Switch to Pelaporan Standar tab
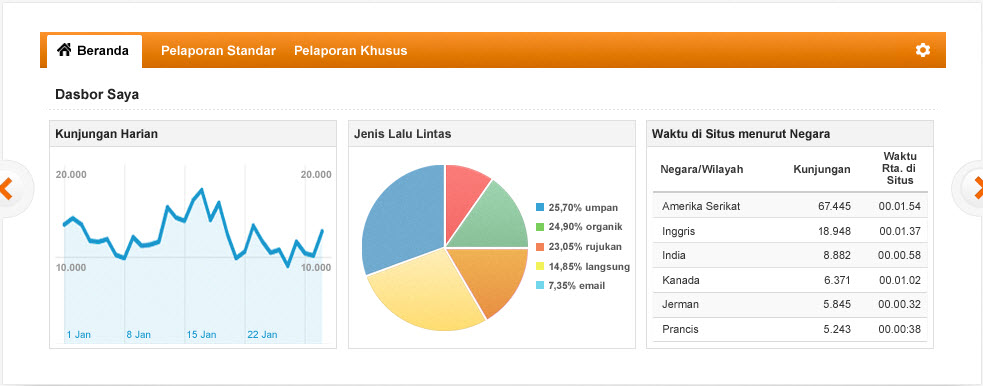This screenshot has height=386, width=983. tap(218, 51)
